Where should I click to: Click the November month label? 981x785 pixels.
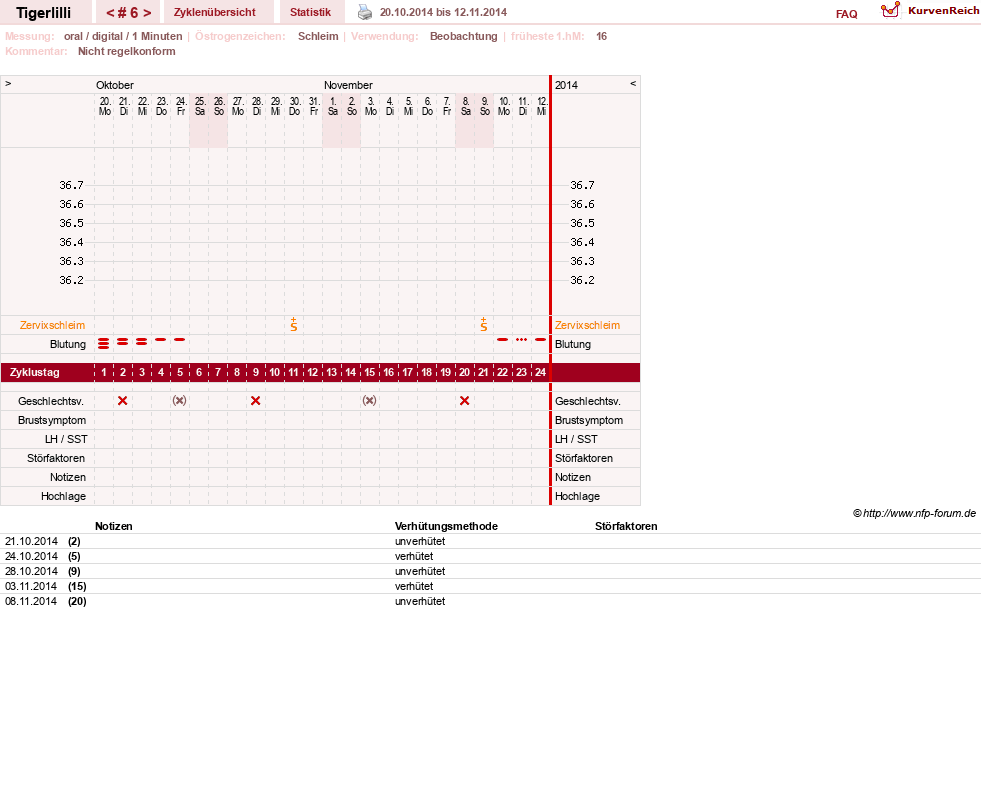(x=348, y=85)
